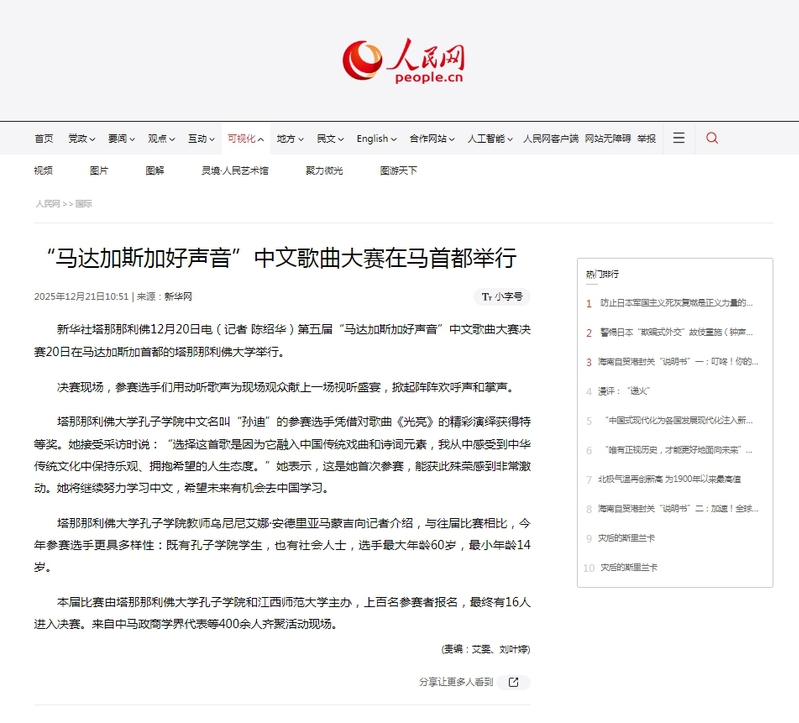Toggle the 小字号 font size button
This screenshot has height=723, width=799.
point(502,296)
